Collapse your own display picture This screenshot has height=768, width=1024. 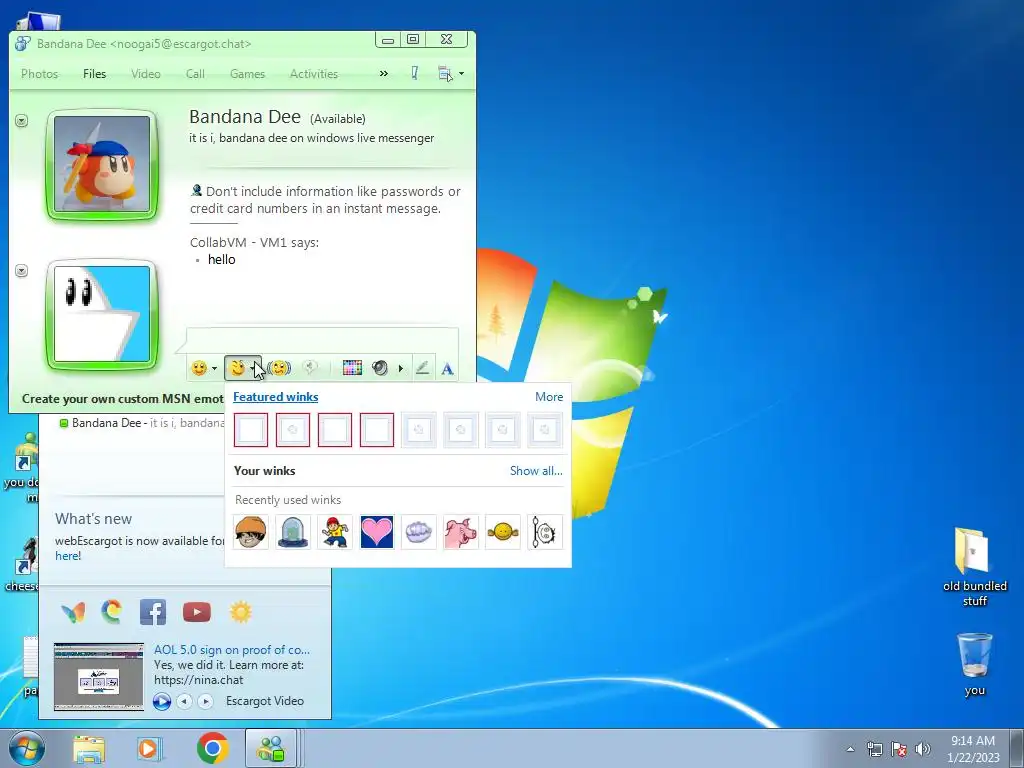[22, 270]
